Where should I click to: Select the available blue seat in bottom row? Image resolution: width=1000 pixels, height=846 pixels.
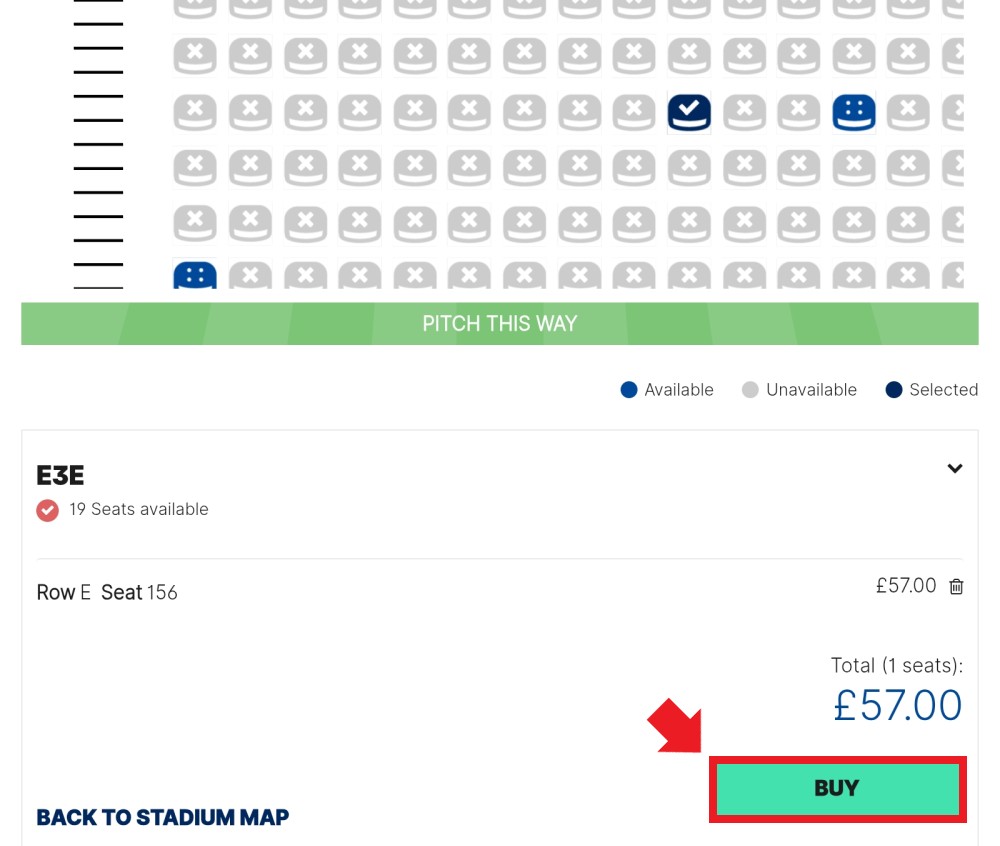click(x=195, y=275)
